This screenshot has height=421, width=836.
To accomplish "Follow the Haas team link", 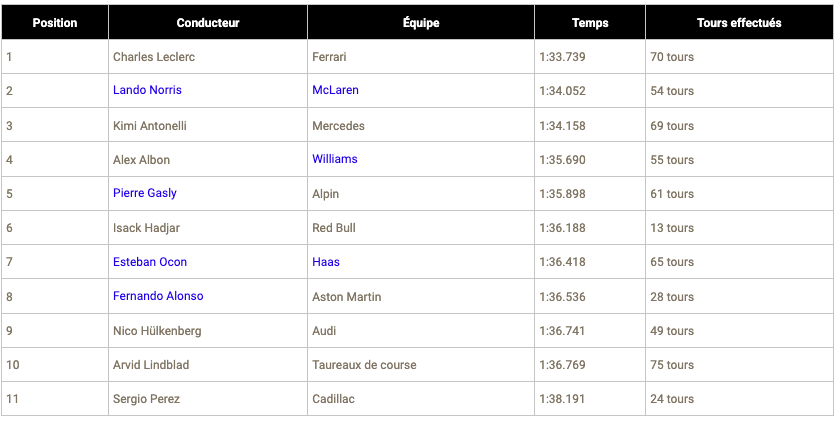I will coord(325,262).
